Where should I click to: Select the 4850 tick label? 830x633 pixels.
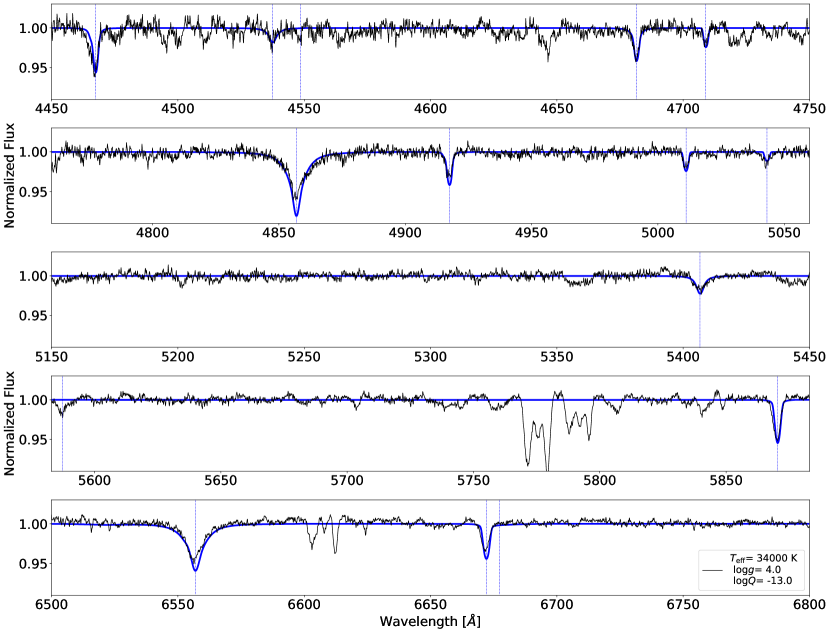[278, 232]
